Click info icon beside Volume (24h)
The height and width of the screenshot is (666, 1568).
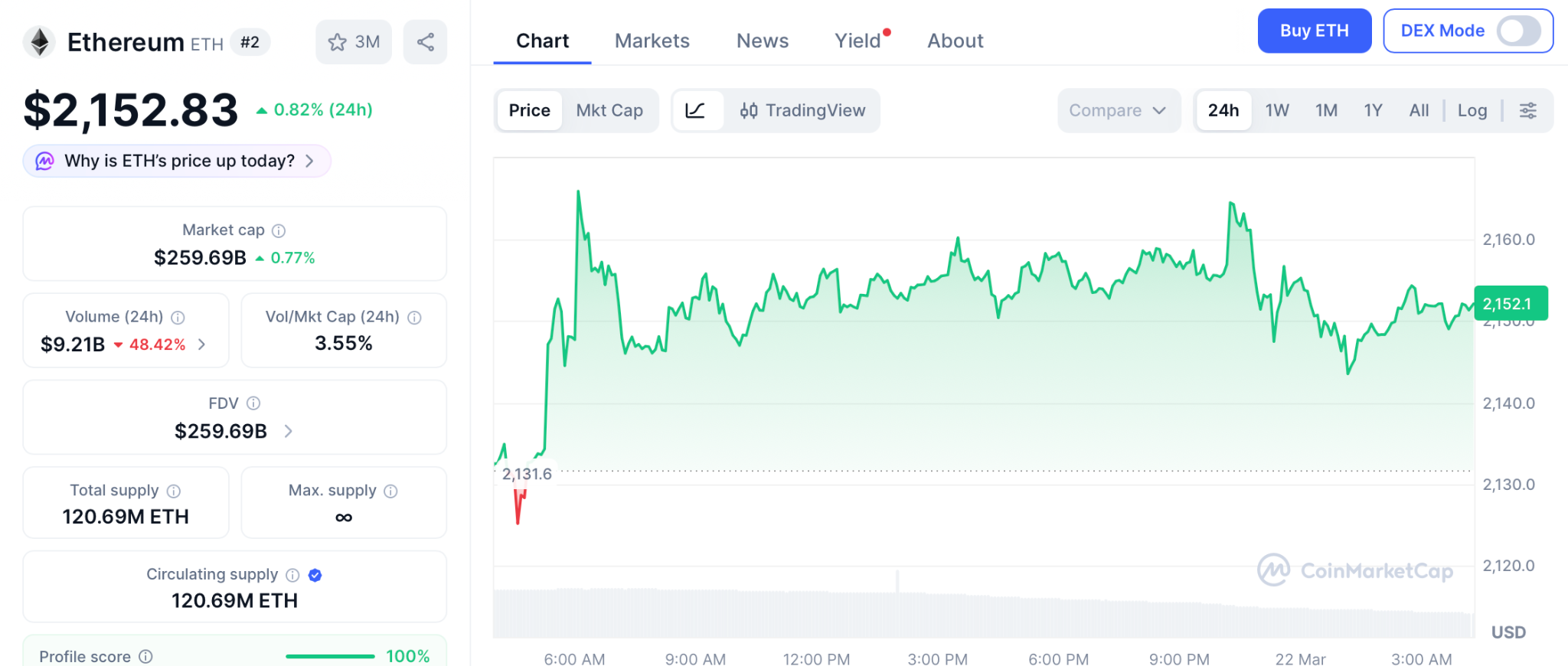178,317
